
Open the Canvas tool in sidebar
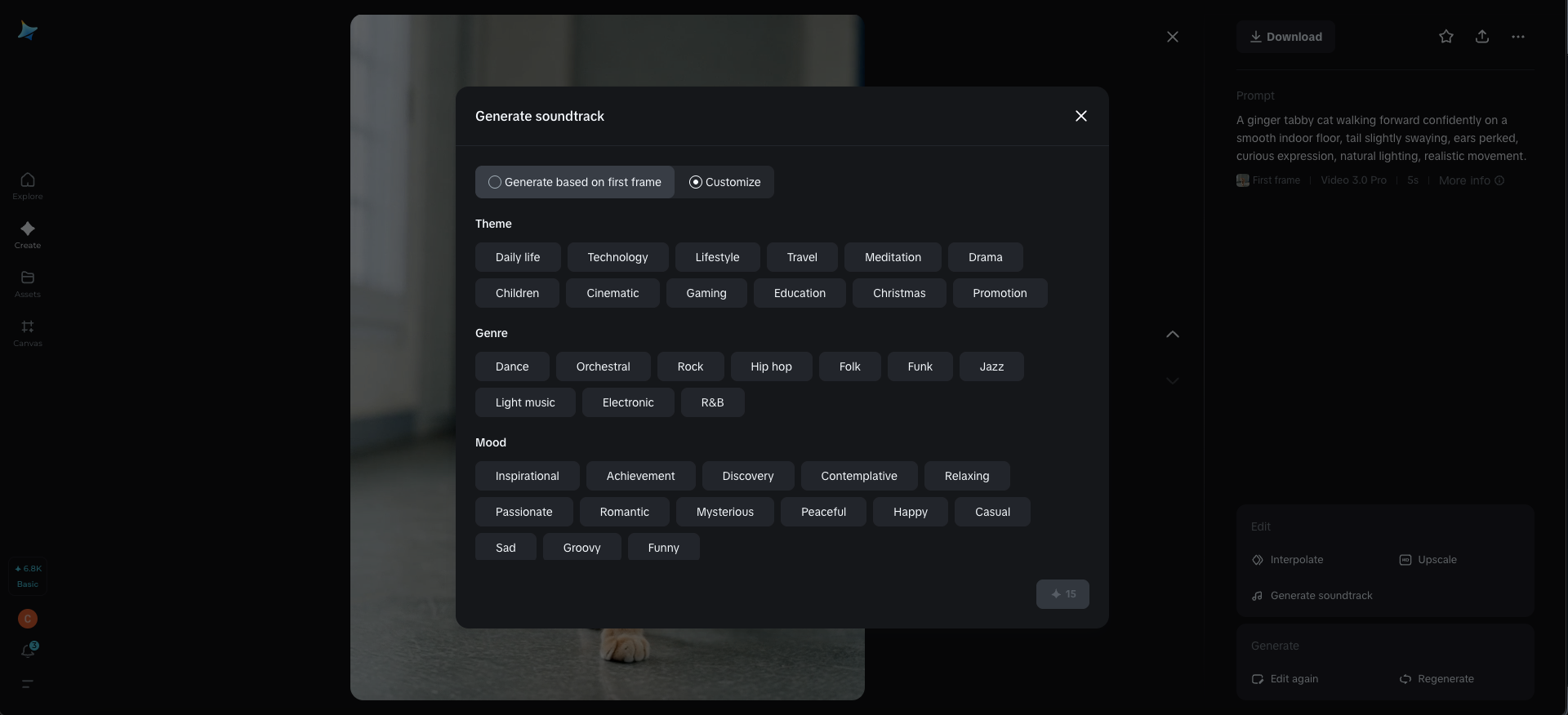click(28, 332)
